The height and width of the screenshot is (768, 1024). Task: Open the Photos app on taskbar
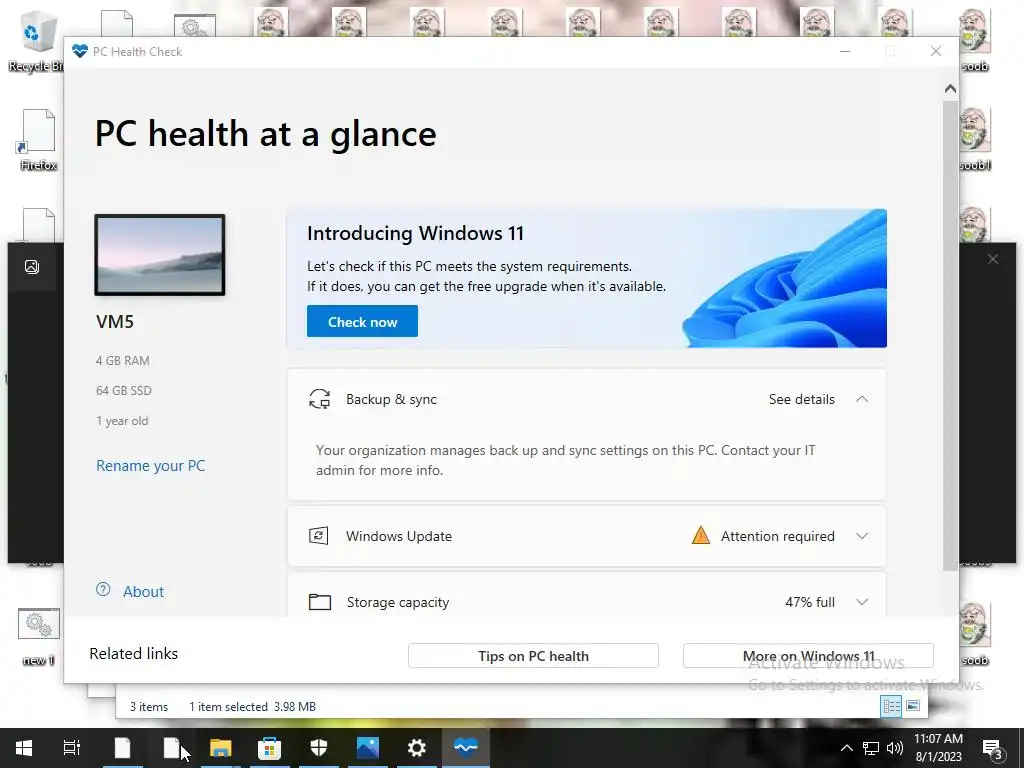tap(368, 748)
